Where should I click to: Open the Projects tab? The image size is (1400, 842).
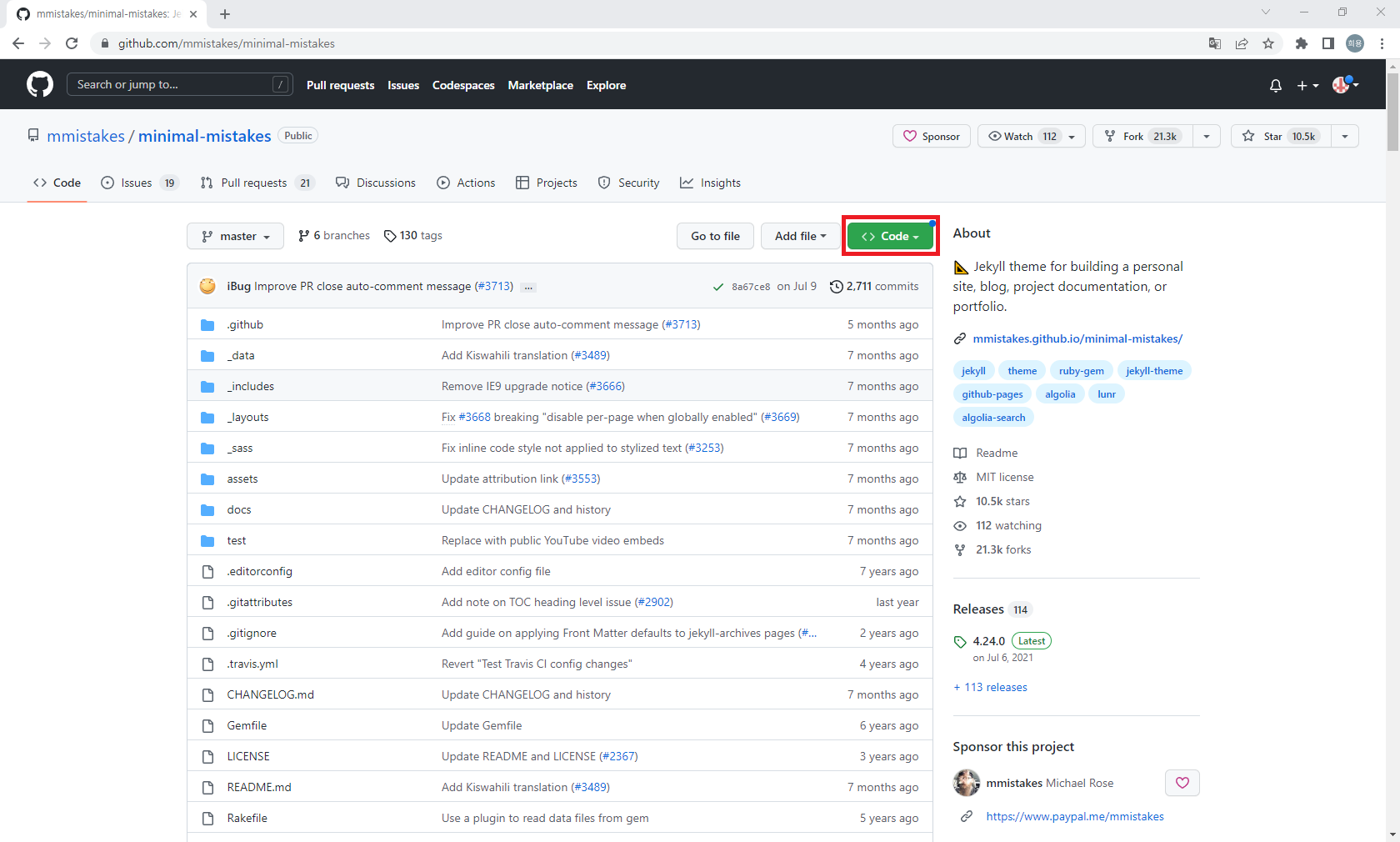[x=547, y=183]
